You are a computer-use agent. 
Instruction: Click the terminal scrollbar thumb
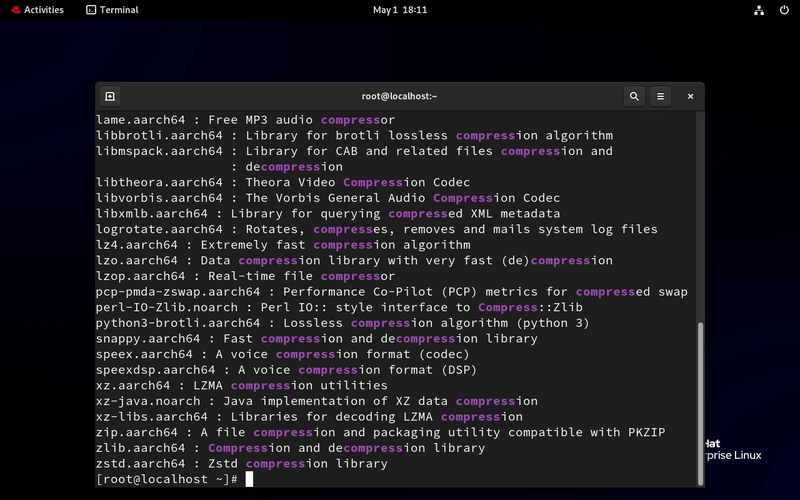click(701, 403)
